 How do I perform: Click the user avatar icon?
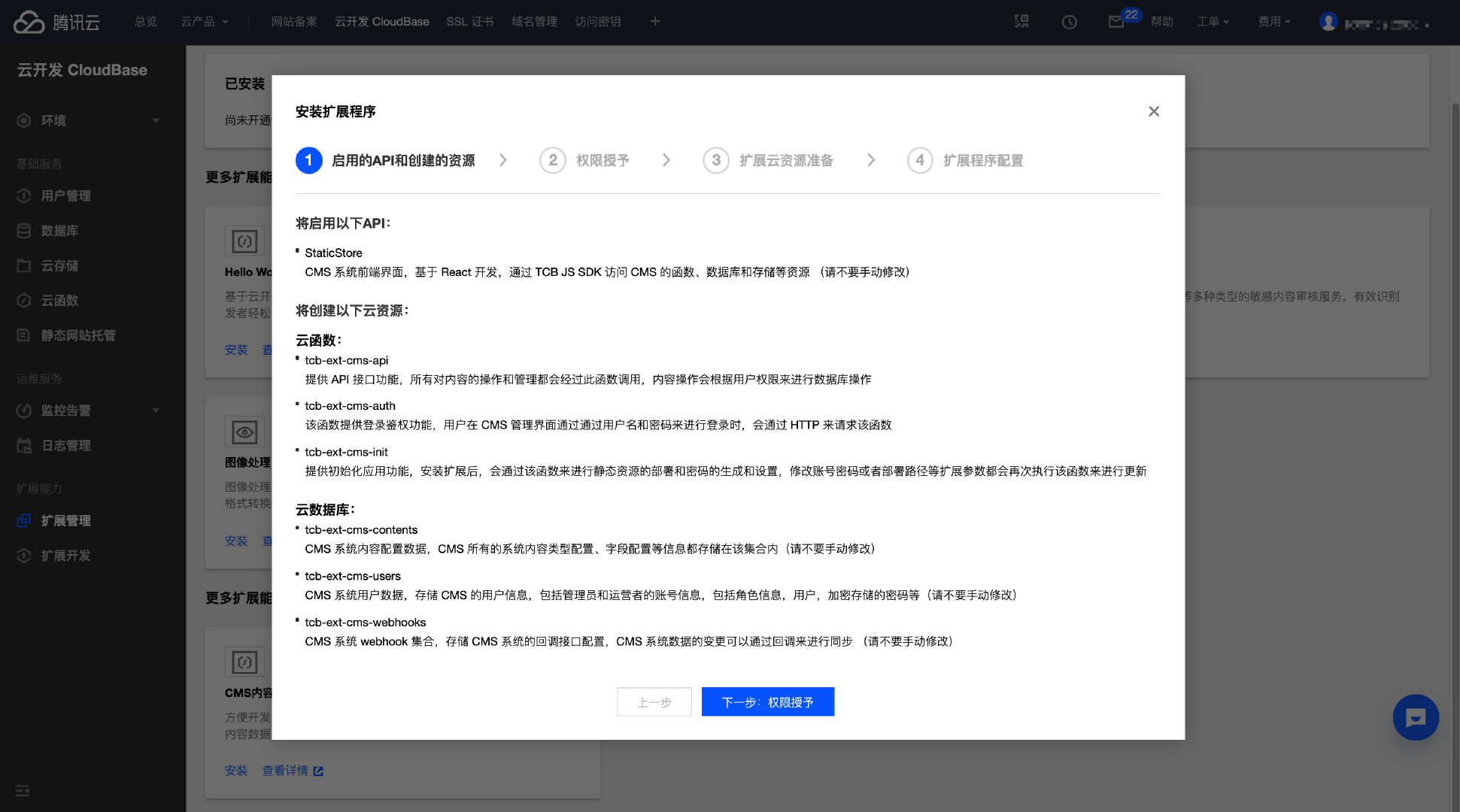[x=1328, y=22]
